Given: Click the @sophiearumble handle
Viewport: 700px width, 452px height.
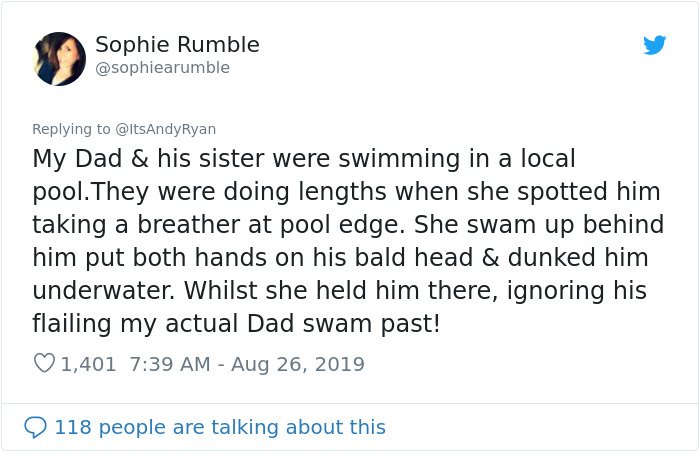Looking at the screenshot, I should [162, 68].
